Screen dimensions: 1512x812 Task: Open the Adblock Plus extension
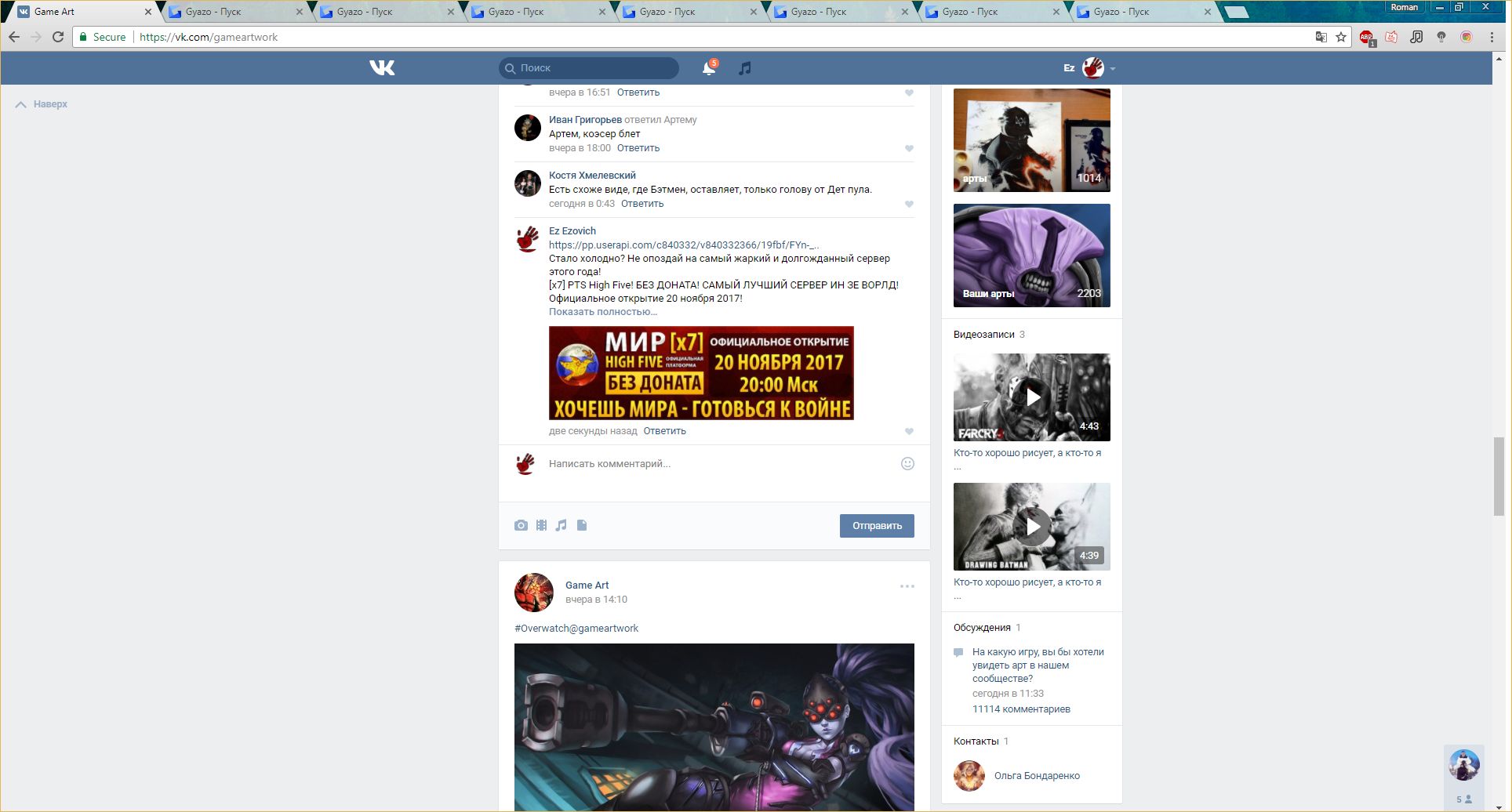coord(1366,37)
